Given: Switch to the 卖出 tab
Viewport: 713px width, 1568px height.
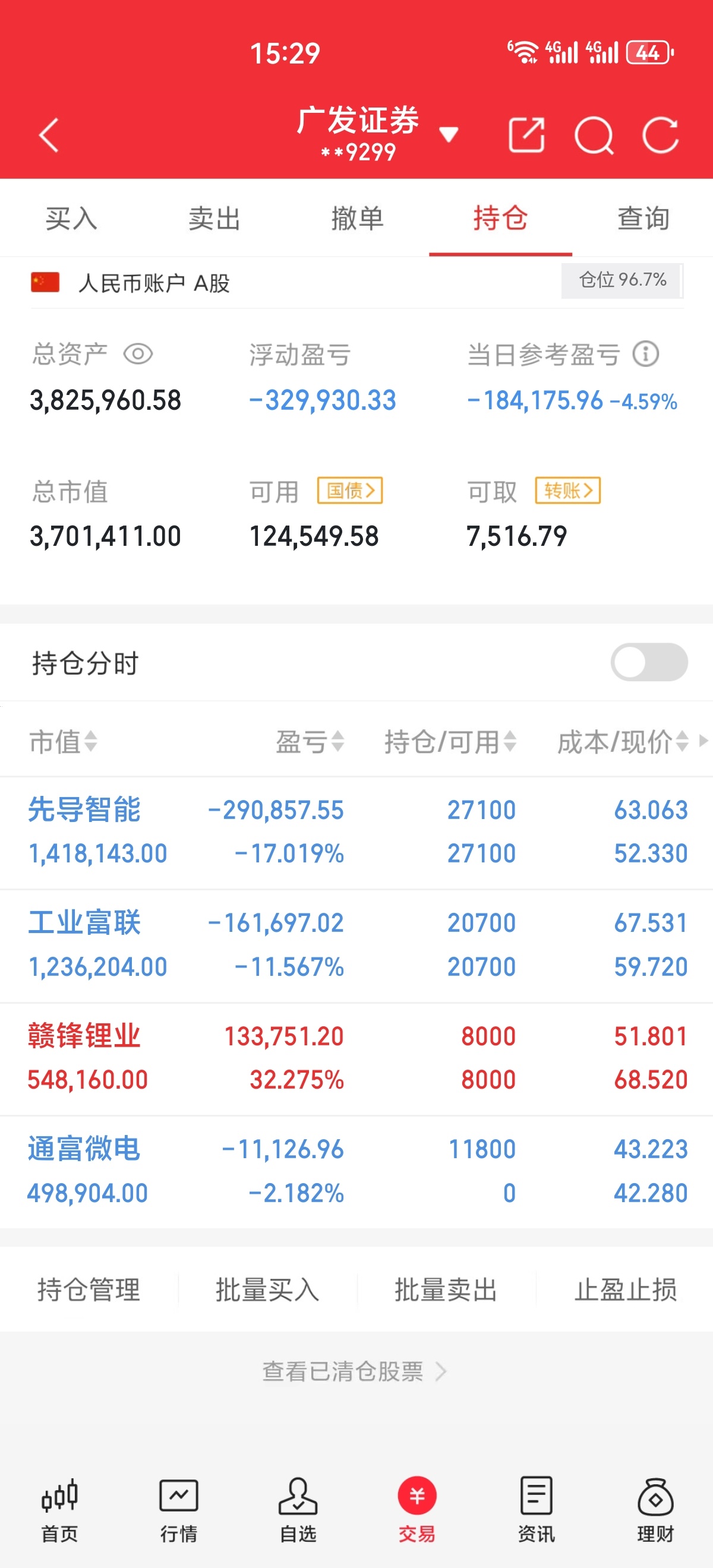Looking at the screenshot, I should (214, 218).
